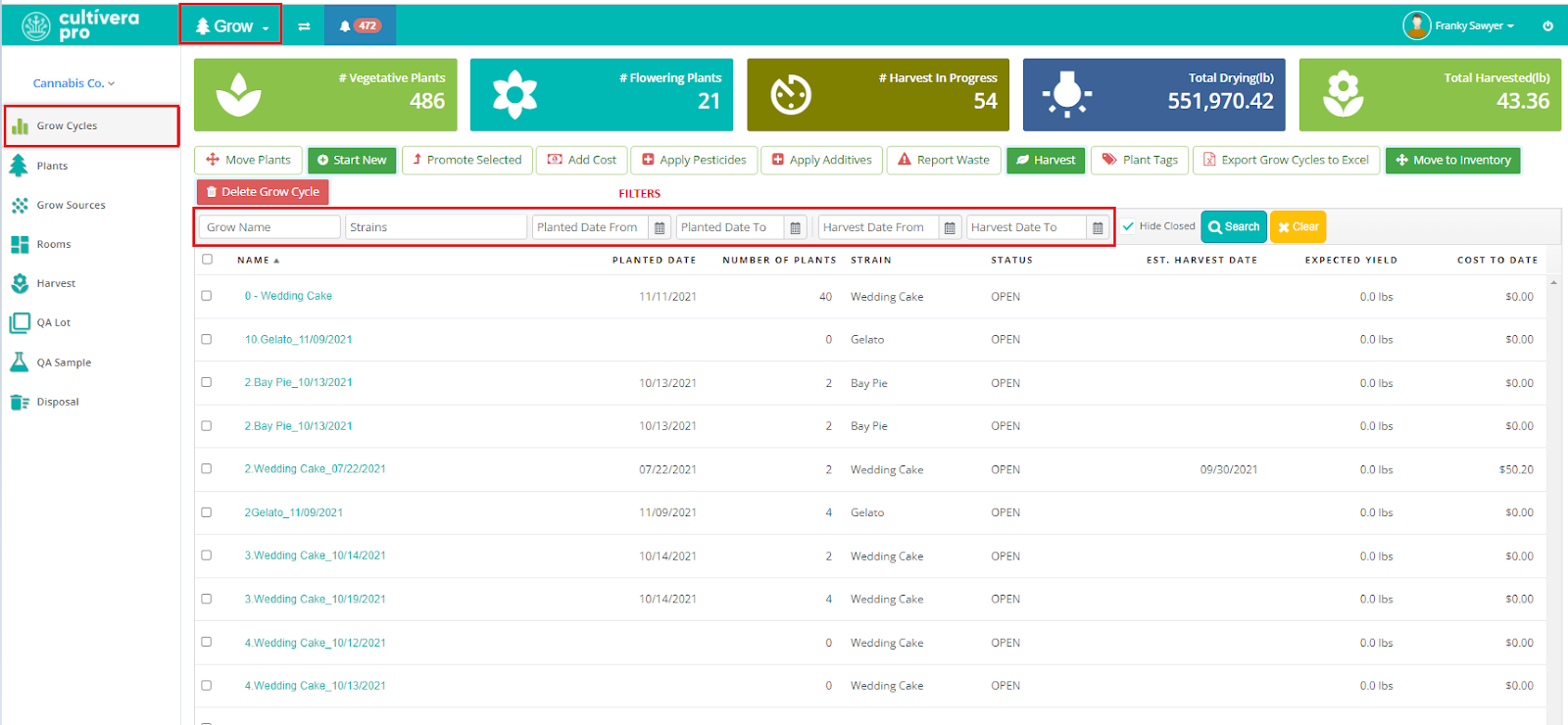The width and height of the screenshot is (1568, 725).
Task: Select checkbox for 10.Gelato_11/09/2021 row
Action: (x=207, y=339)
